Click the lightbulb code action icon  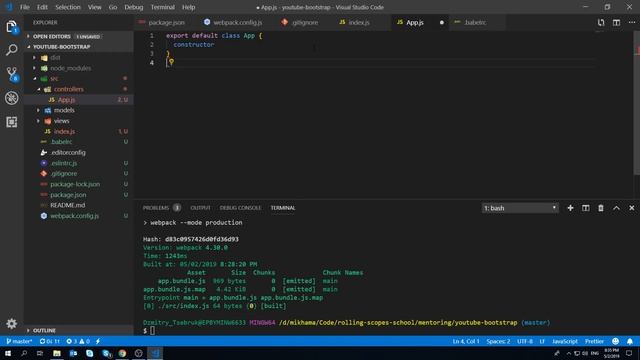coord(171,62)
